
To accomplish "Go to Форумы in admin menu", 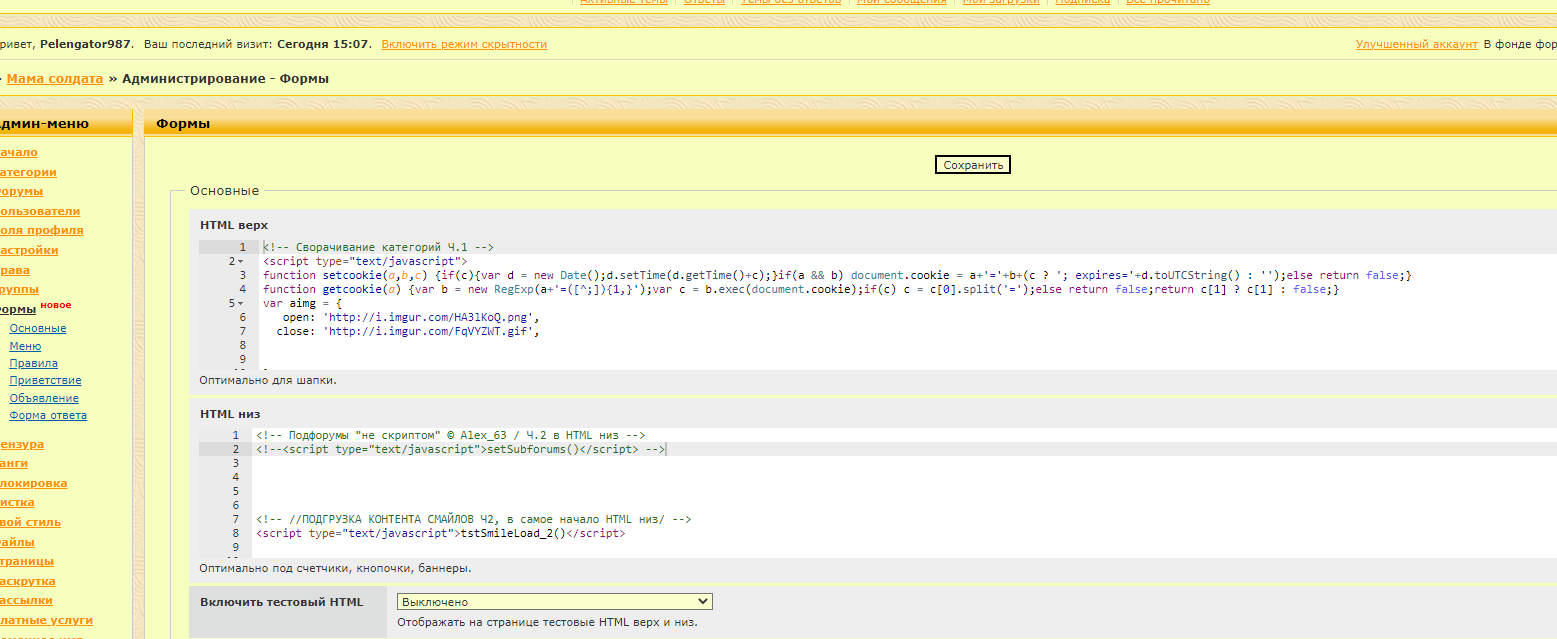I will (21, 191).
